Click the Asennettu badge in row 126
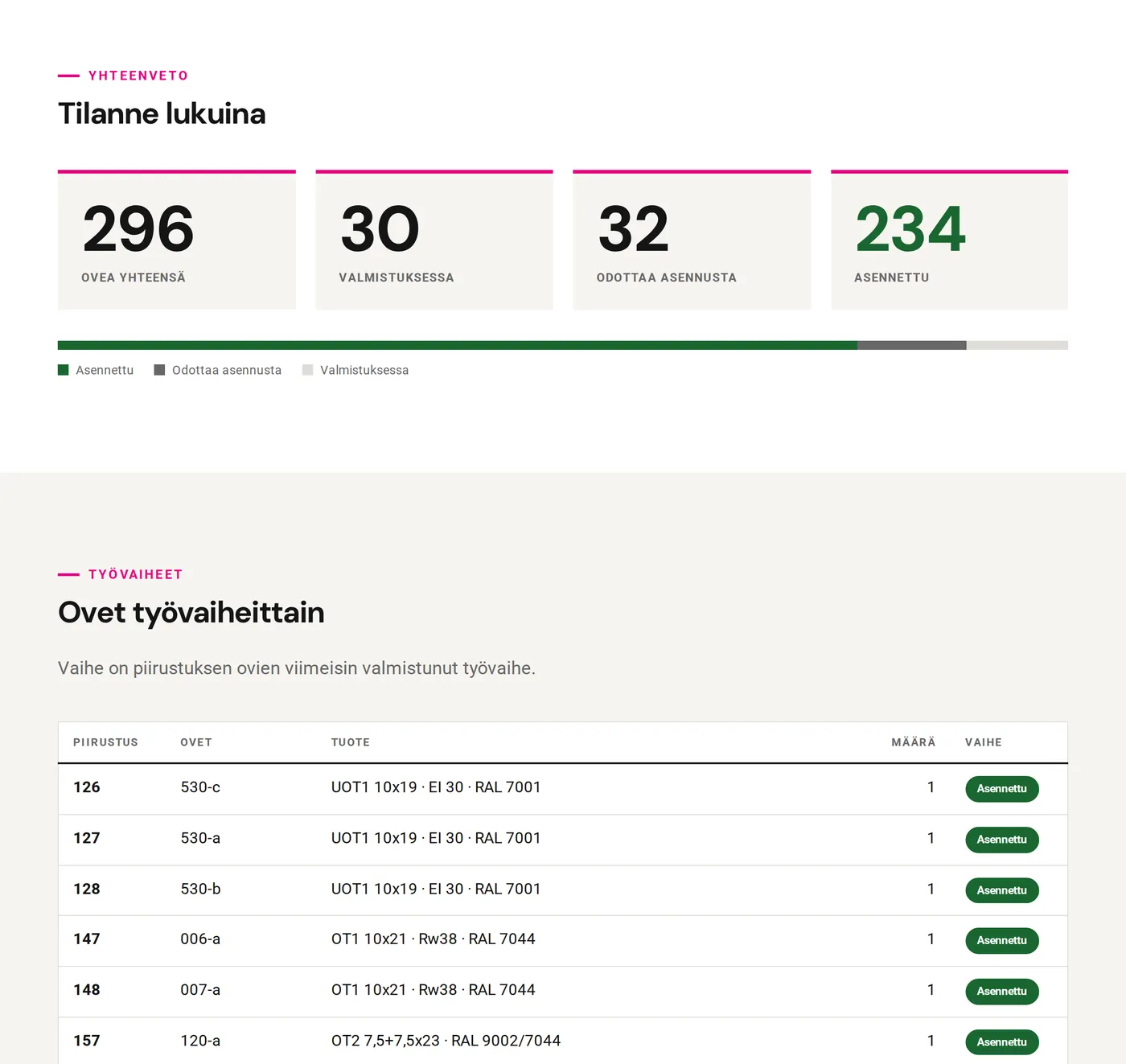The width and height of the screenshot is (1126, 1064). 1002,789
